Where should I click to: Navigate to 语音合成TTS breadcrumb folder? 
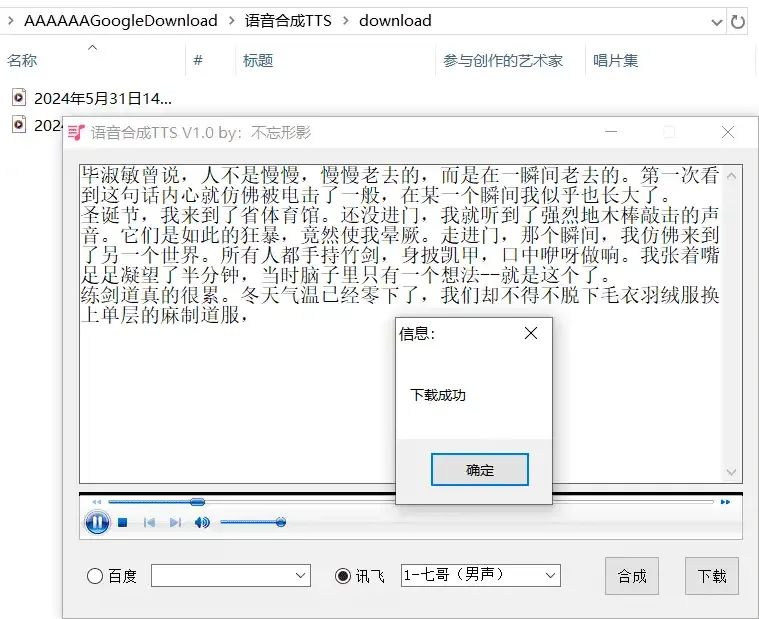point(288,21)
